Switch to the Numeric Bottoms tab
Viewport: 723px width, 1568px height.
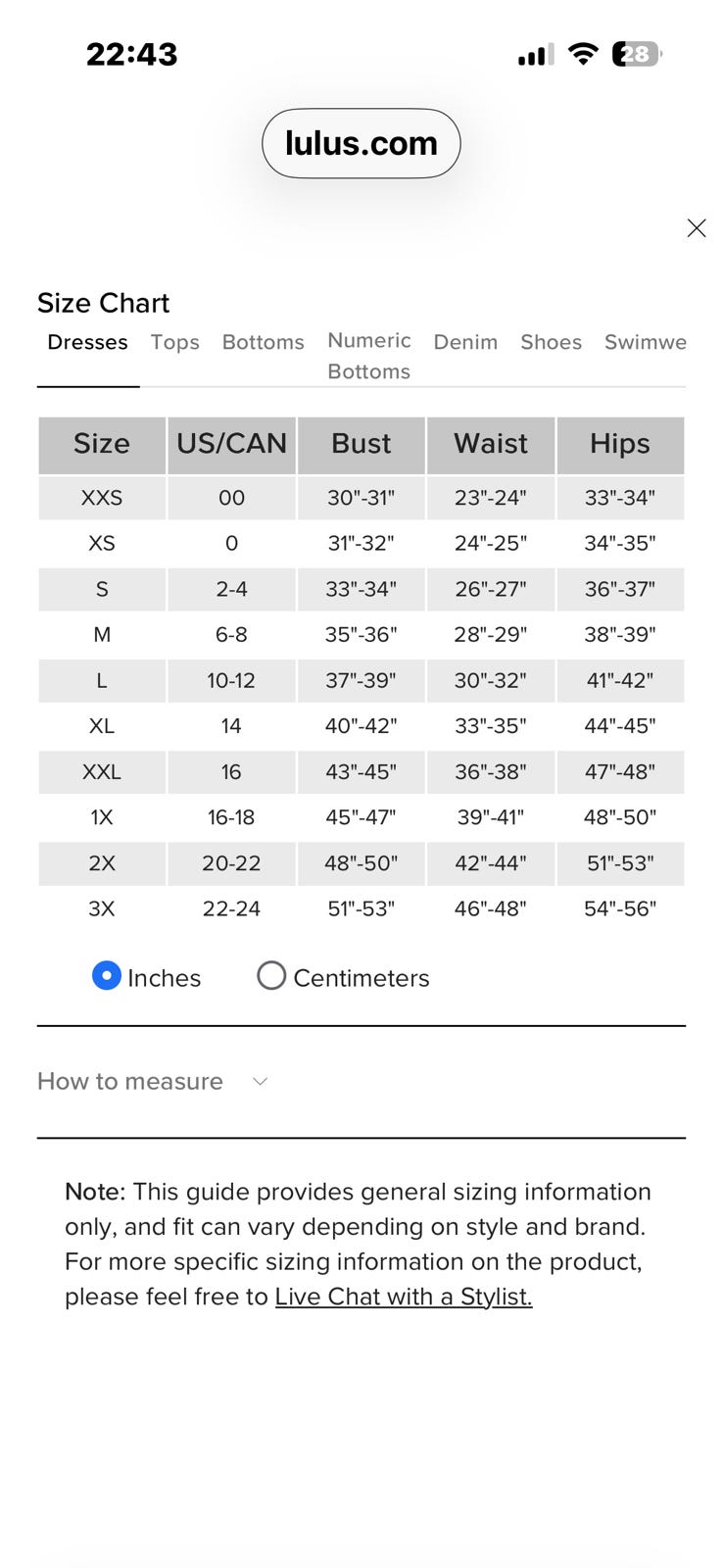pos(369,356)
